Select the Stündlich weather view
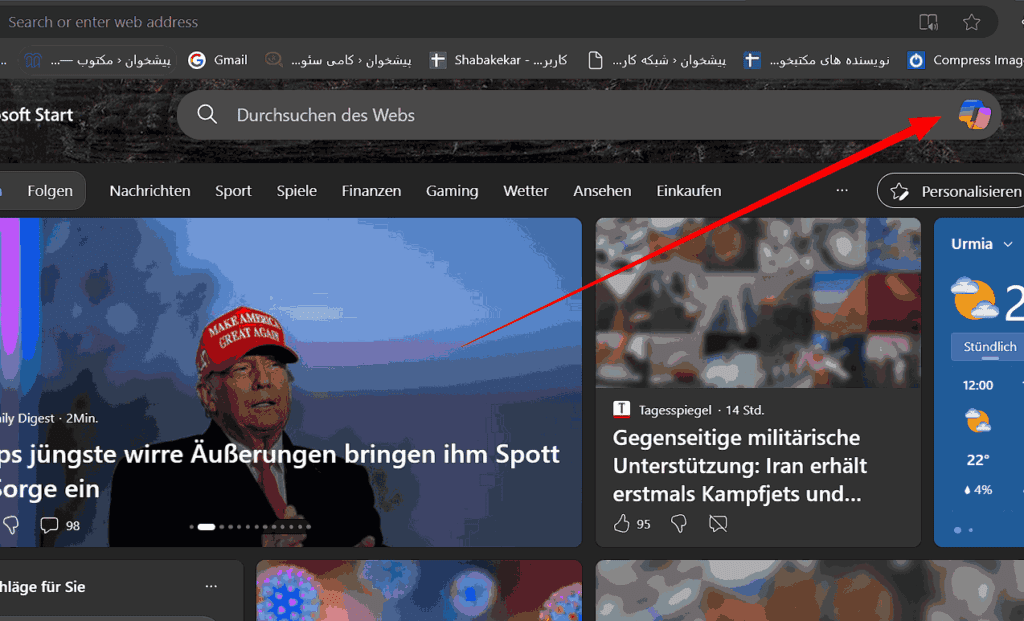Image resolution: width=1024 pixels, height=621 pixels. tap(989, 346)
